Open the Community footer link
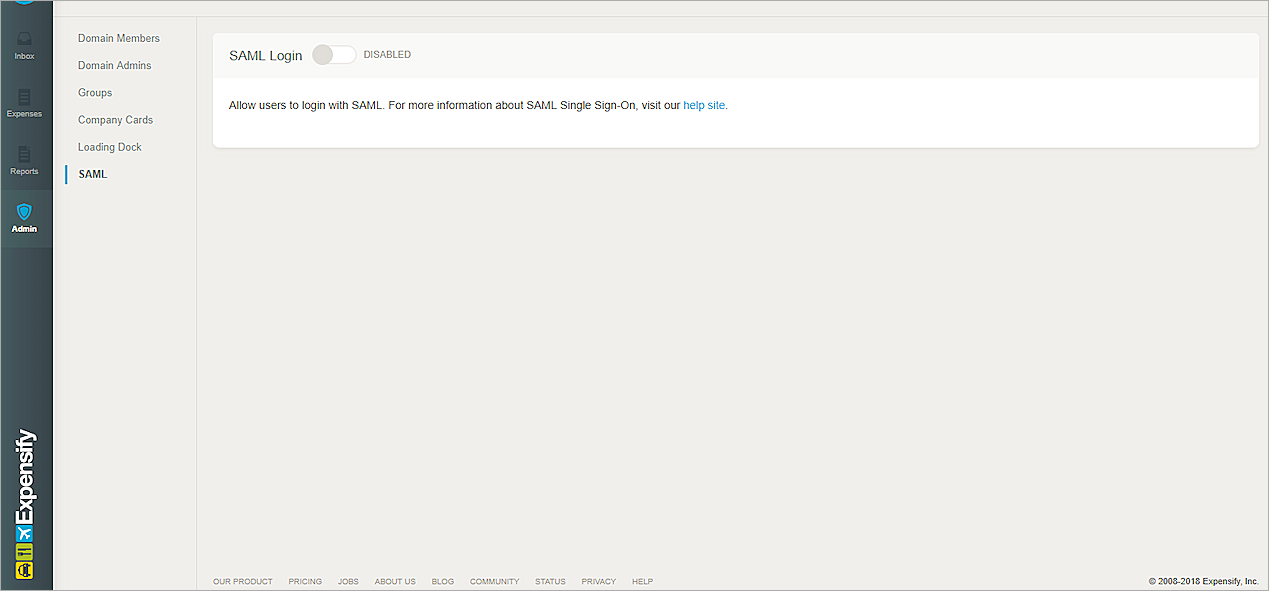The image size is (1269, 591). coord(494,581)
